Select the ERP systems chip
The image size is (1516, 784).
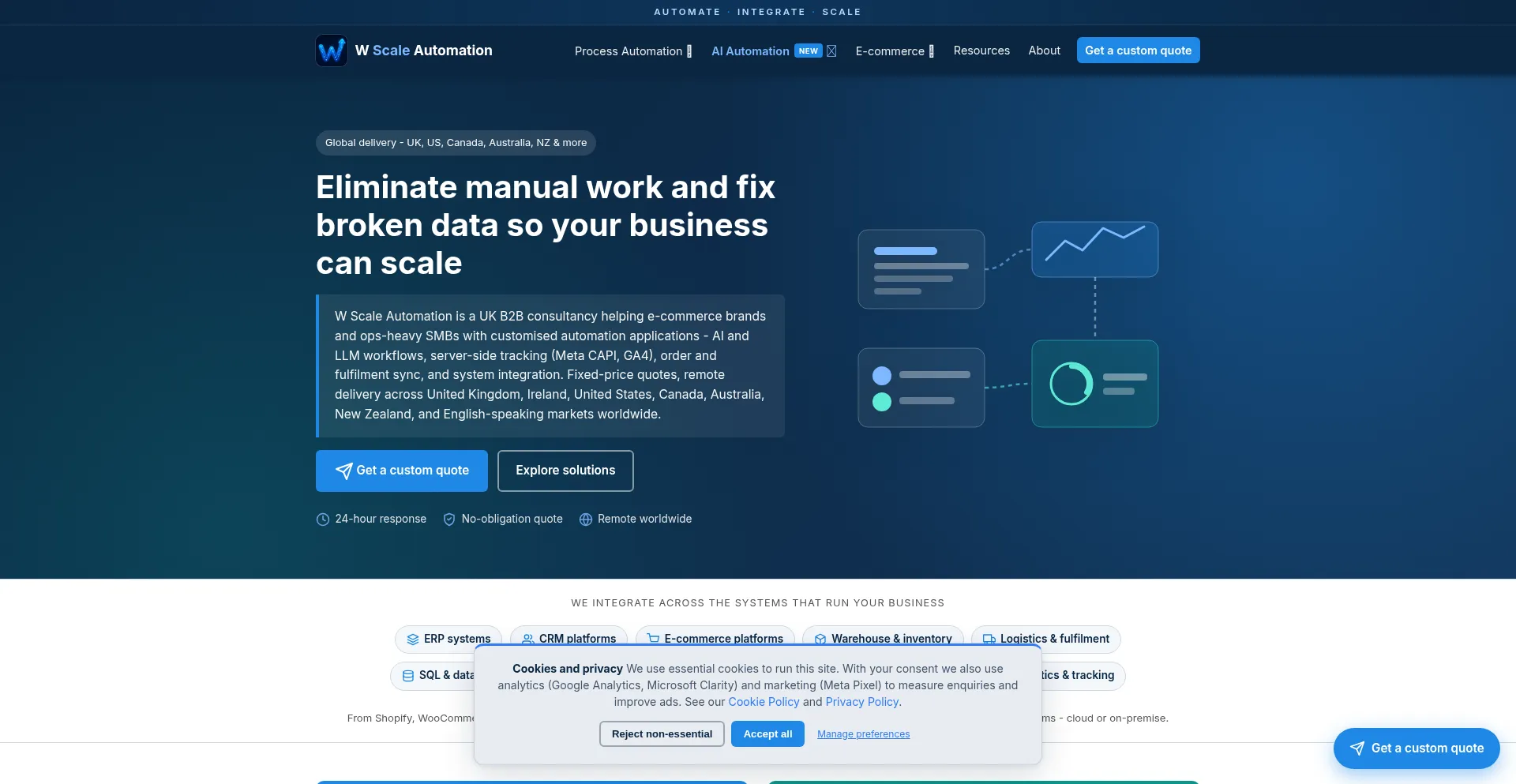pyautogui.click(x=448, y=639)
